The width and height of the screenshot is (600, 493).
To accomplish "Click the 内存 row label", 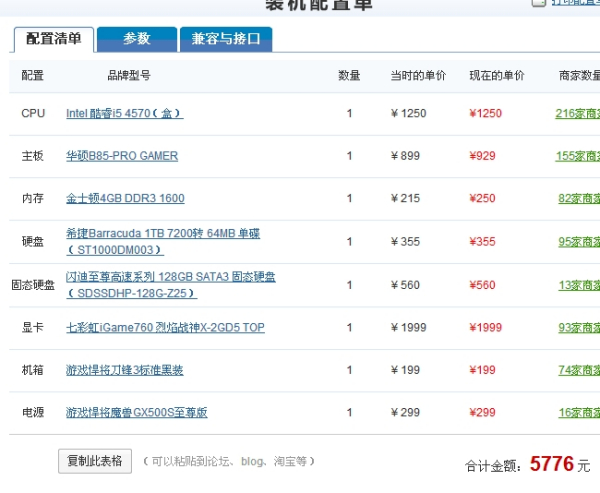I will coord(33,198).
